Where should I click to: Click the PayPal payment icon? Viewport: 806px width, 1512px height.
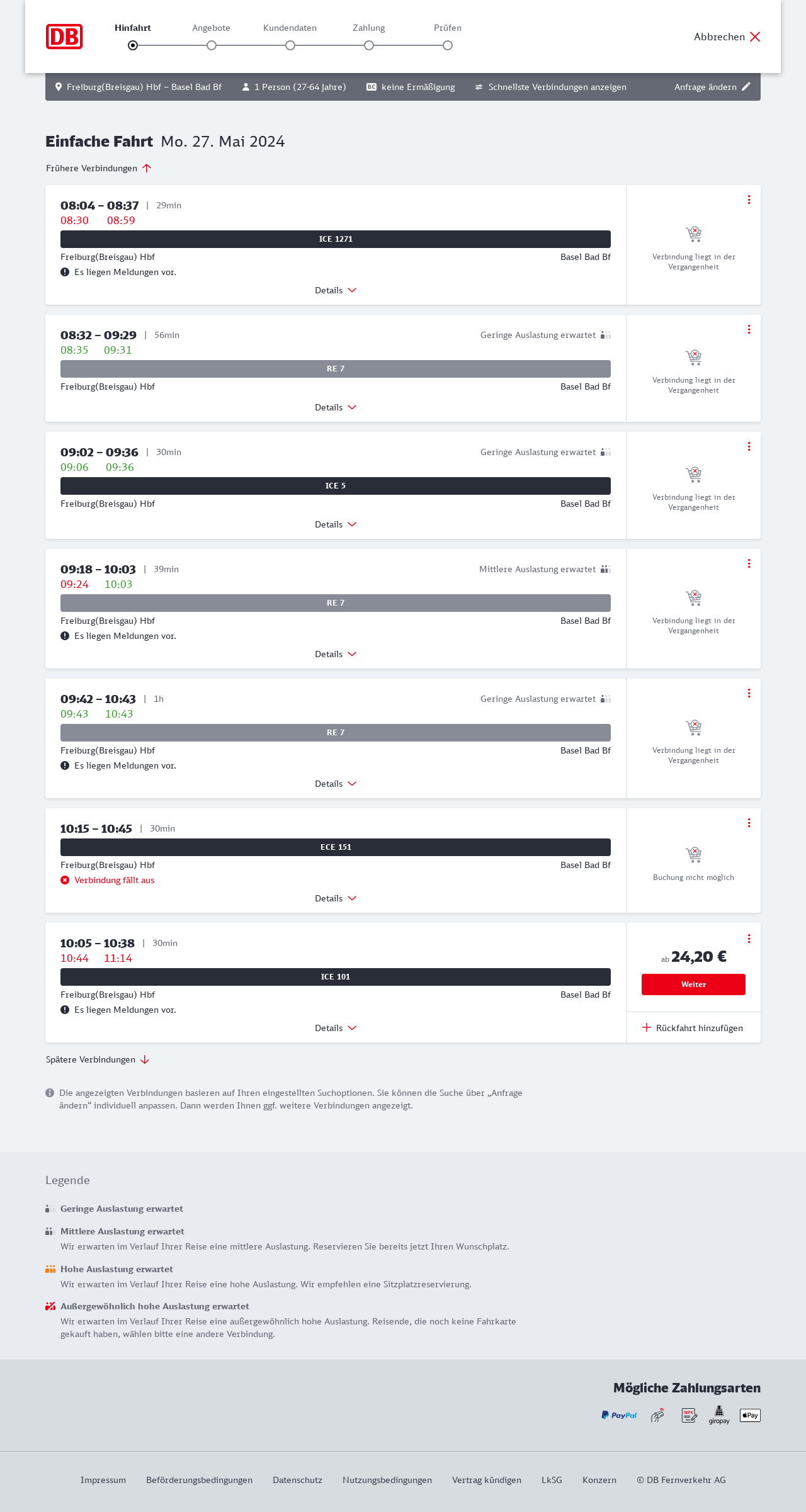click(619, 1415)
